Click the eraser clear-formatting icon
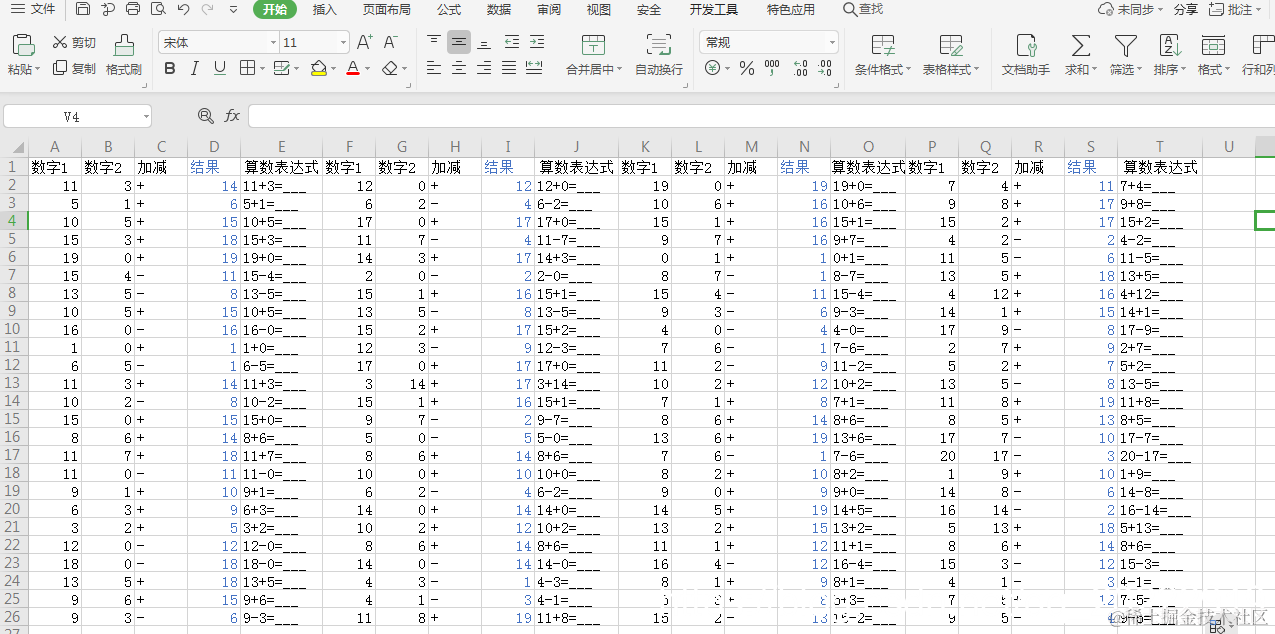The image size is (1275, 634). click(391, 68)
